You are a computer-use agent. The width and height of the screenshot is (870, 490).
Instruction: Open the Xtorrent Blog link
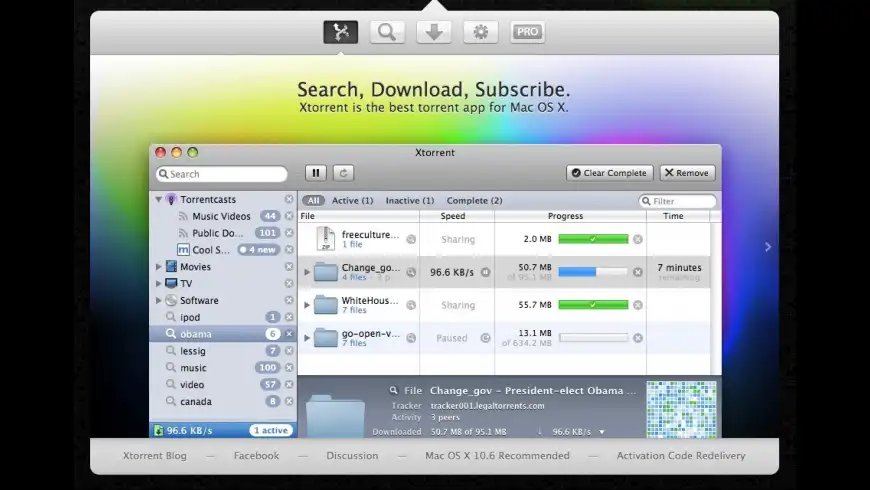pyautogui.click(x=155, y=456)
